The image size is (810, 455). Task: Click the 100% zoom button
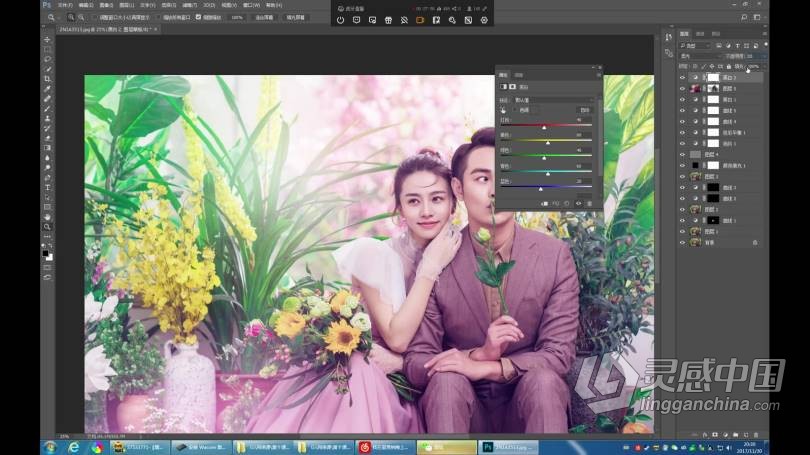click(237, 17)
